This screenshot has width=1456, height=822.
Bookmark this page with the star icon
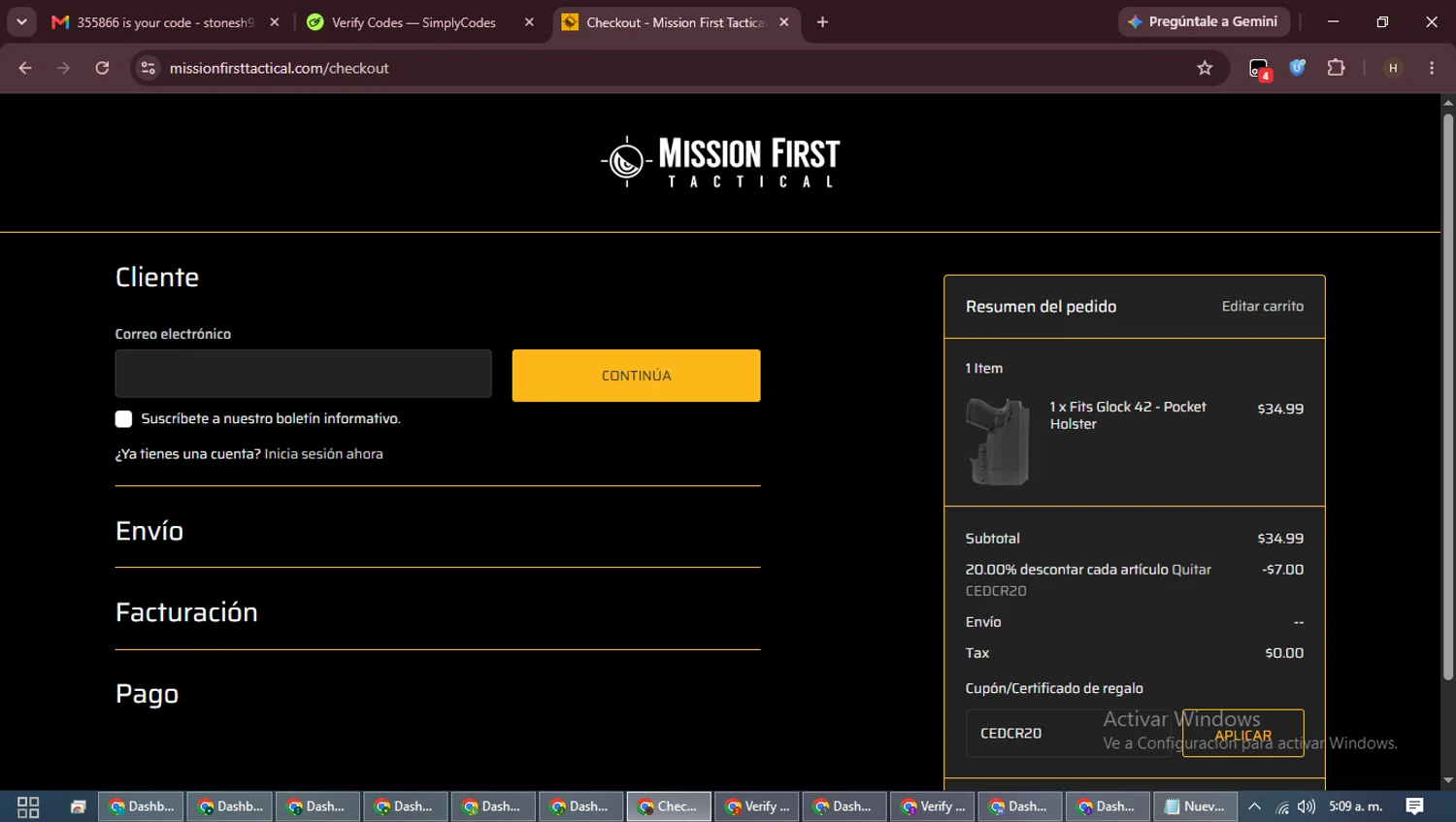pos(1205,68)
